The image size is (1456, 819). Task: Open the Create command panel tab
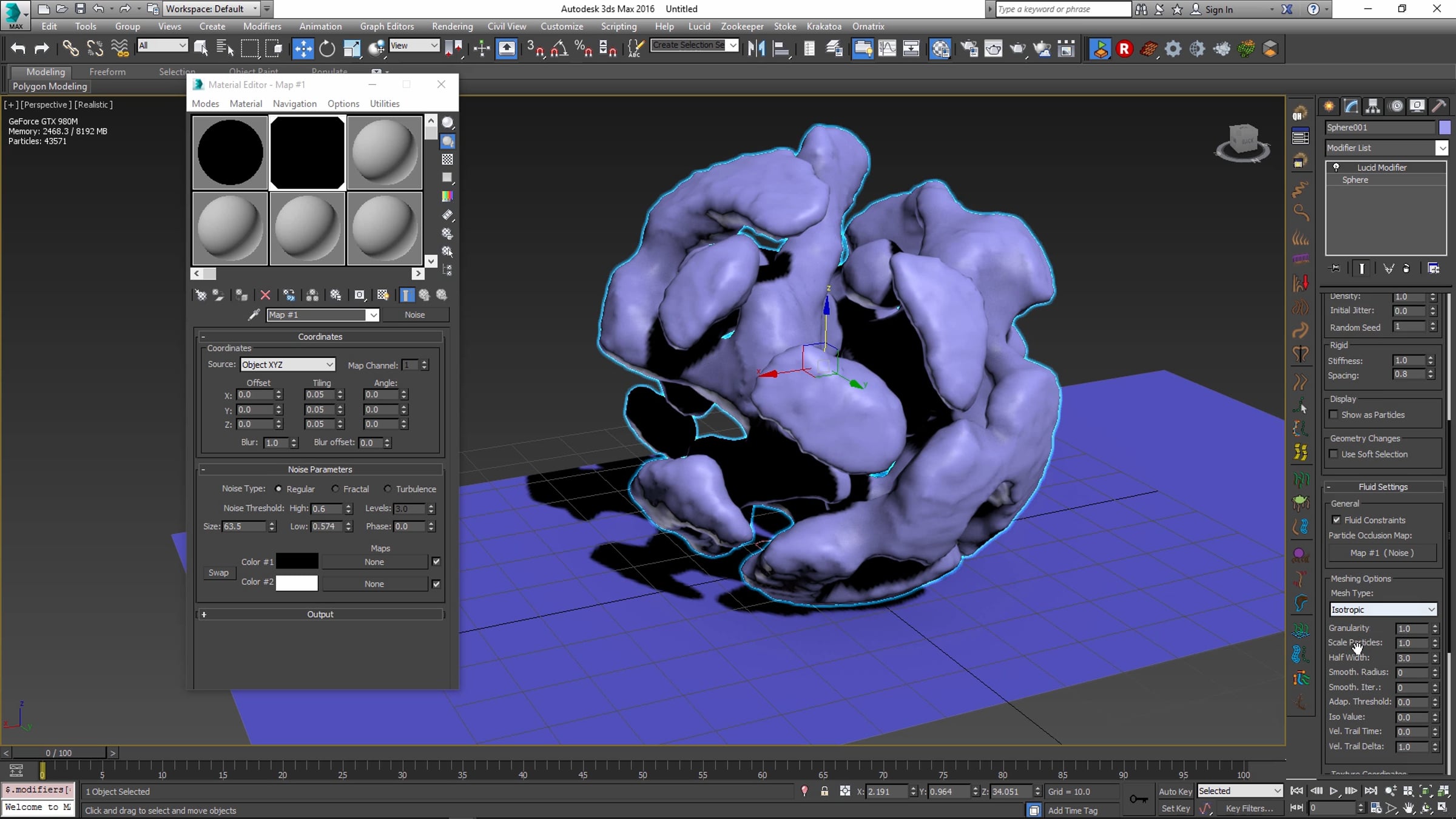pyautogui.click(x=1329, y=106)
